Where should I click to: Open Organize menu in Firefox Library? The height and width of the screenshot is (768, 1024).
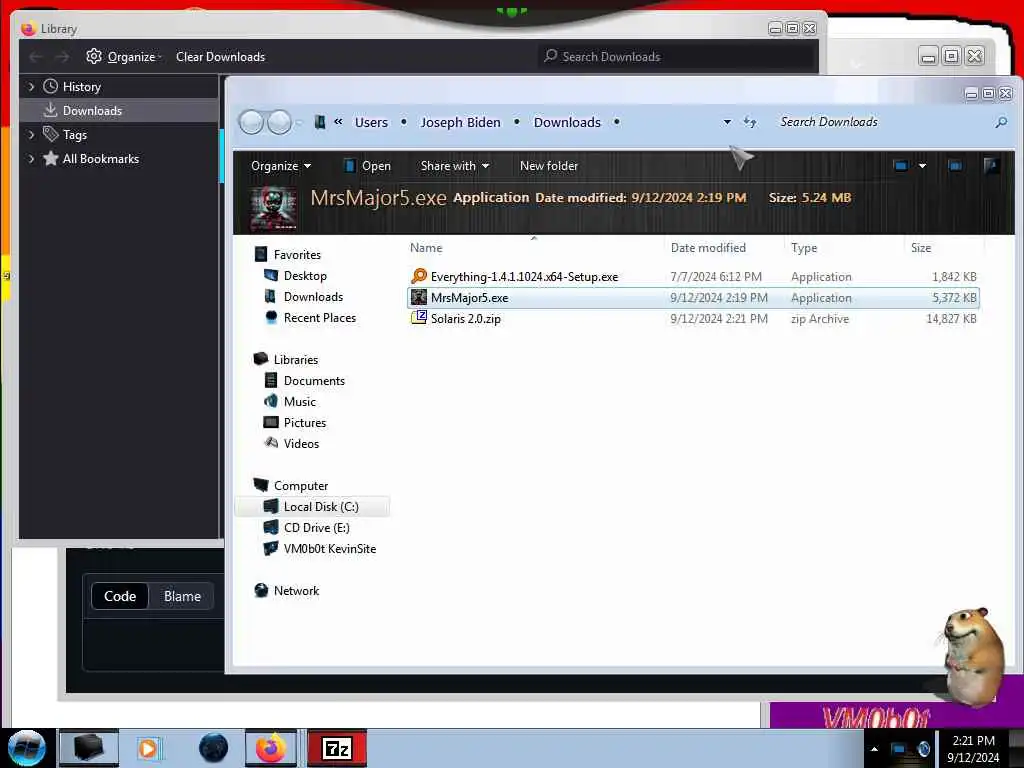[123, 57]
